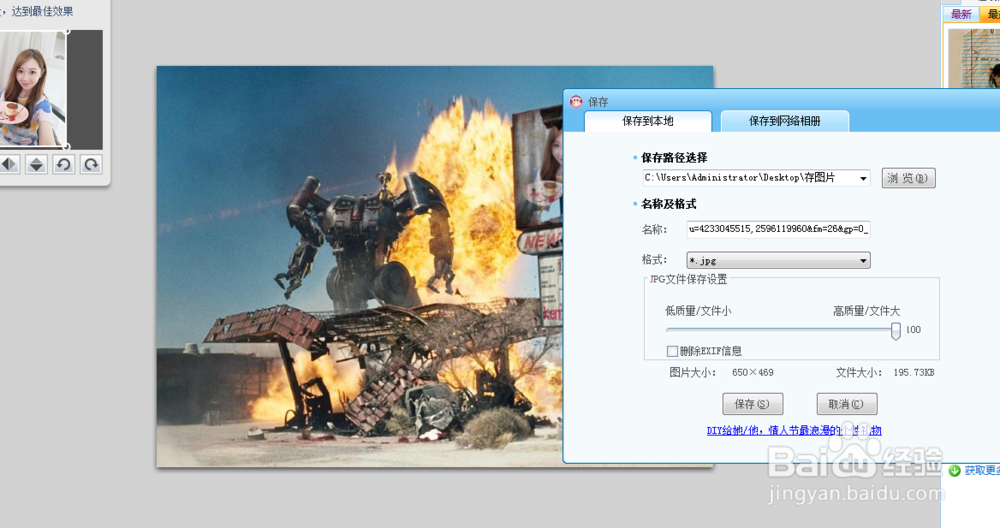Click the flip horizontal icon

click(x=8, y=165)
